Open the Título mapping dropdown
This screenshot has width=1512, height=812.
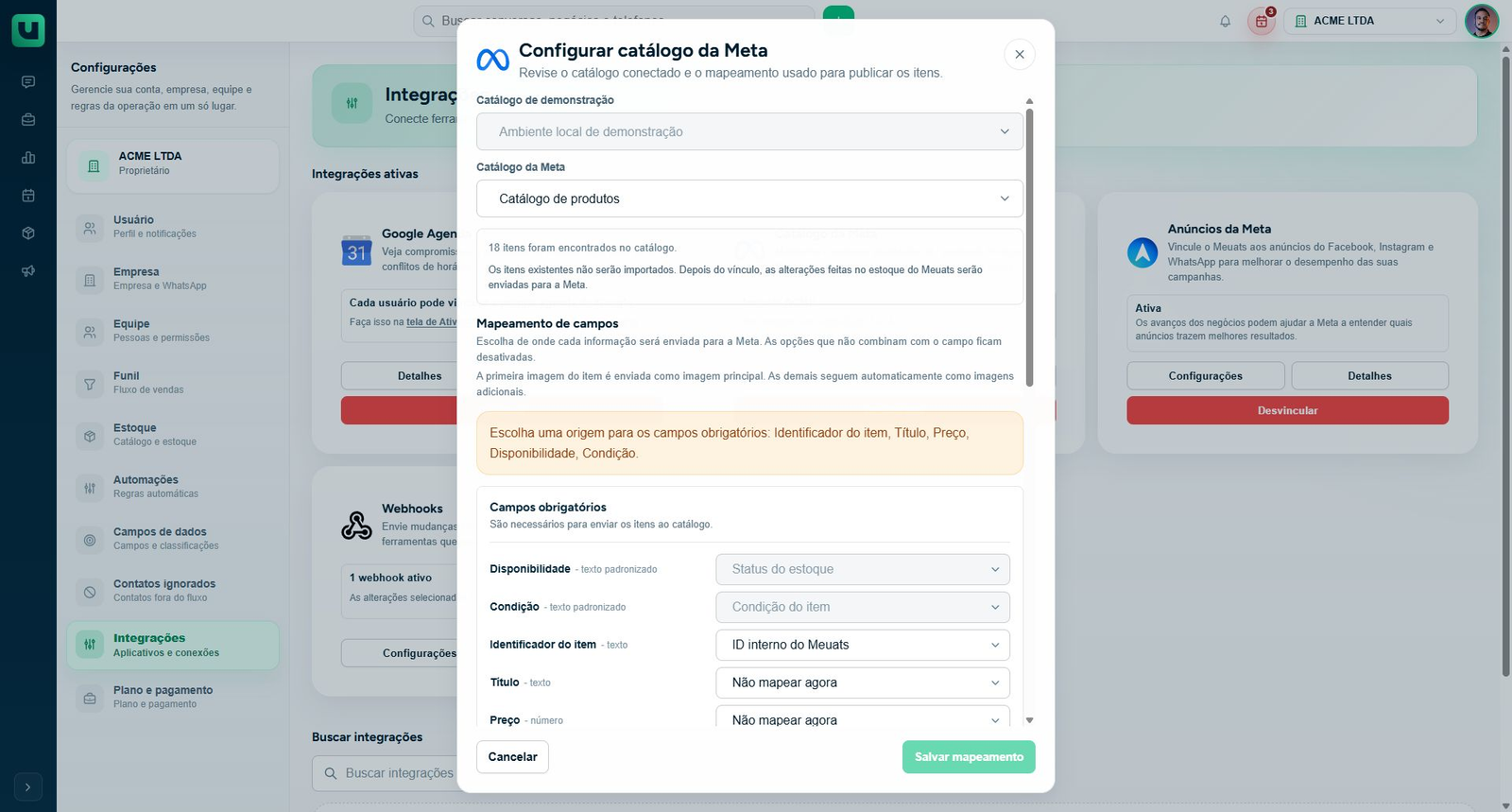point(863,682)
